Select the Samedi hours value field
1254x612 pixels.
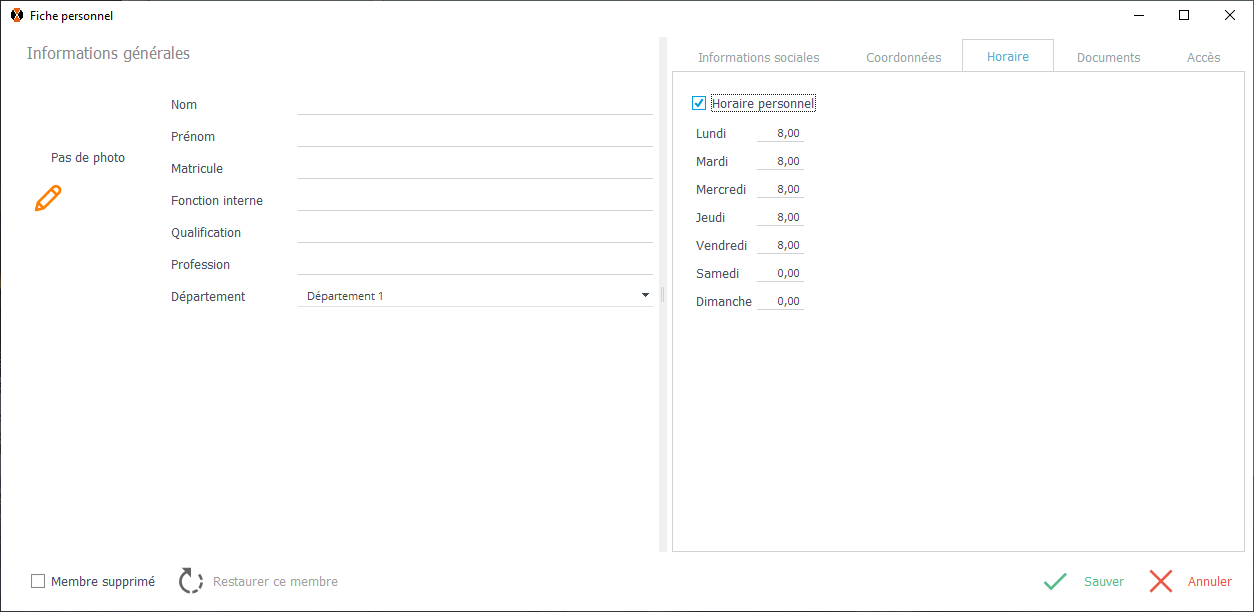780,273
